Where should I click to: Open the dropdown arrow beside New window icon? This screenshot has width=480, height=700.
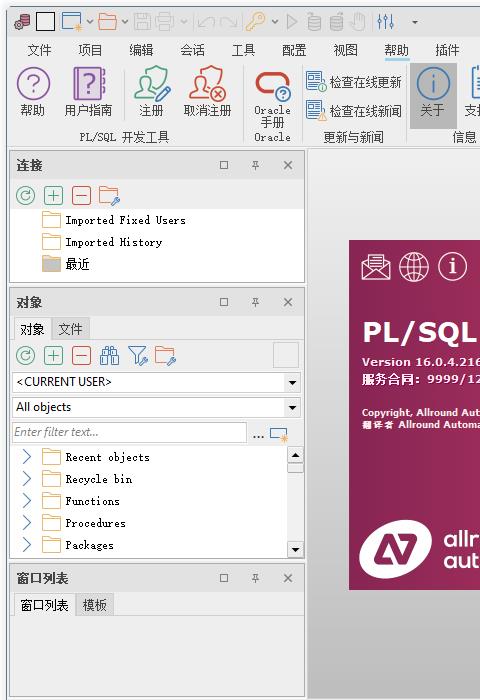[x=90, y=21]
